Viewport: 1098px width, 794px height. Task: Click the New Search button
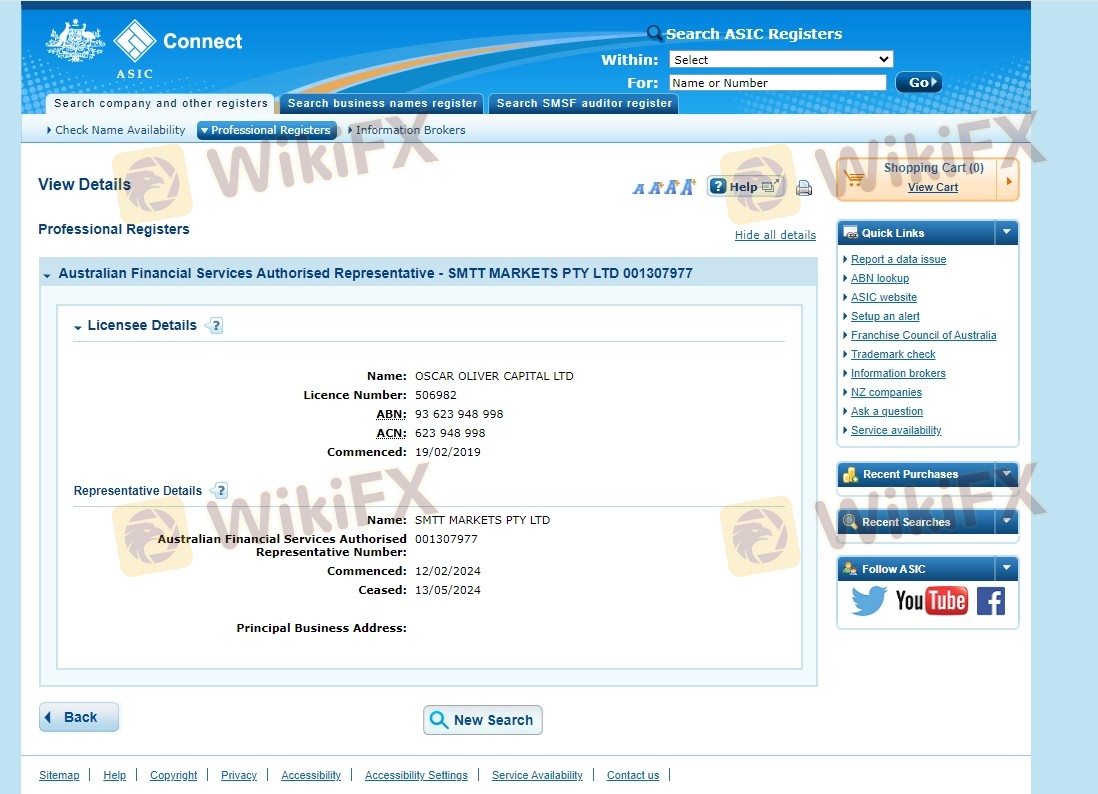click(482, 720)
